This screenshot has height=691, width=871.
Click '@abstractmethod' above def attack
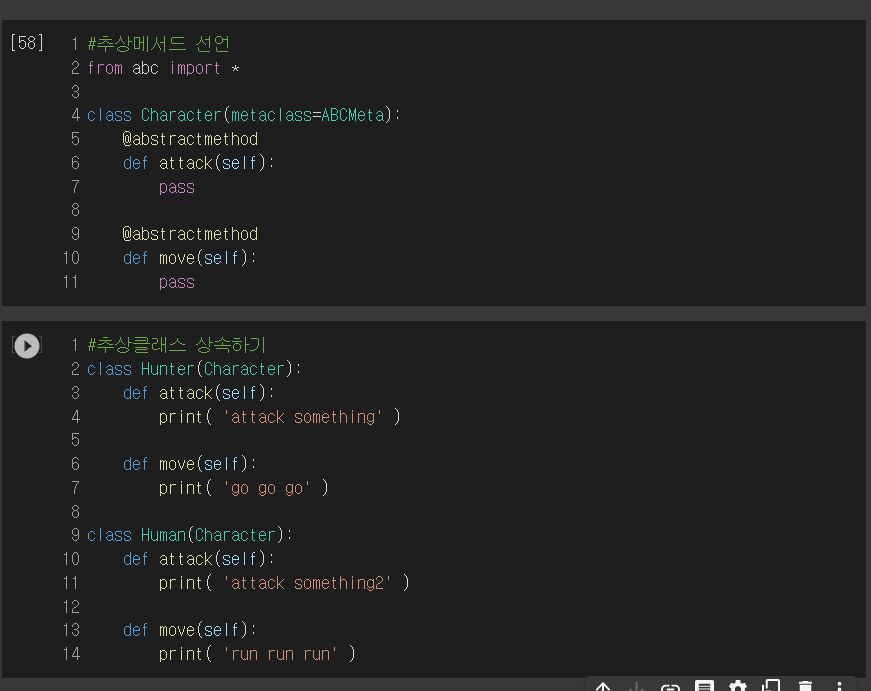190,139
